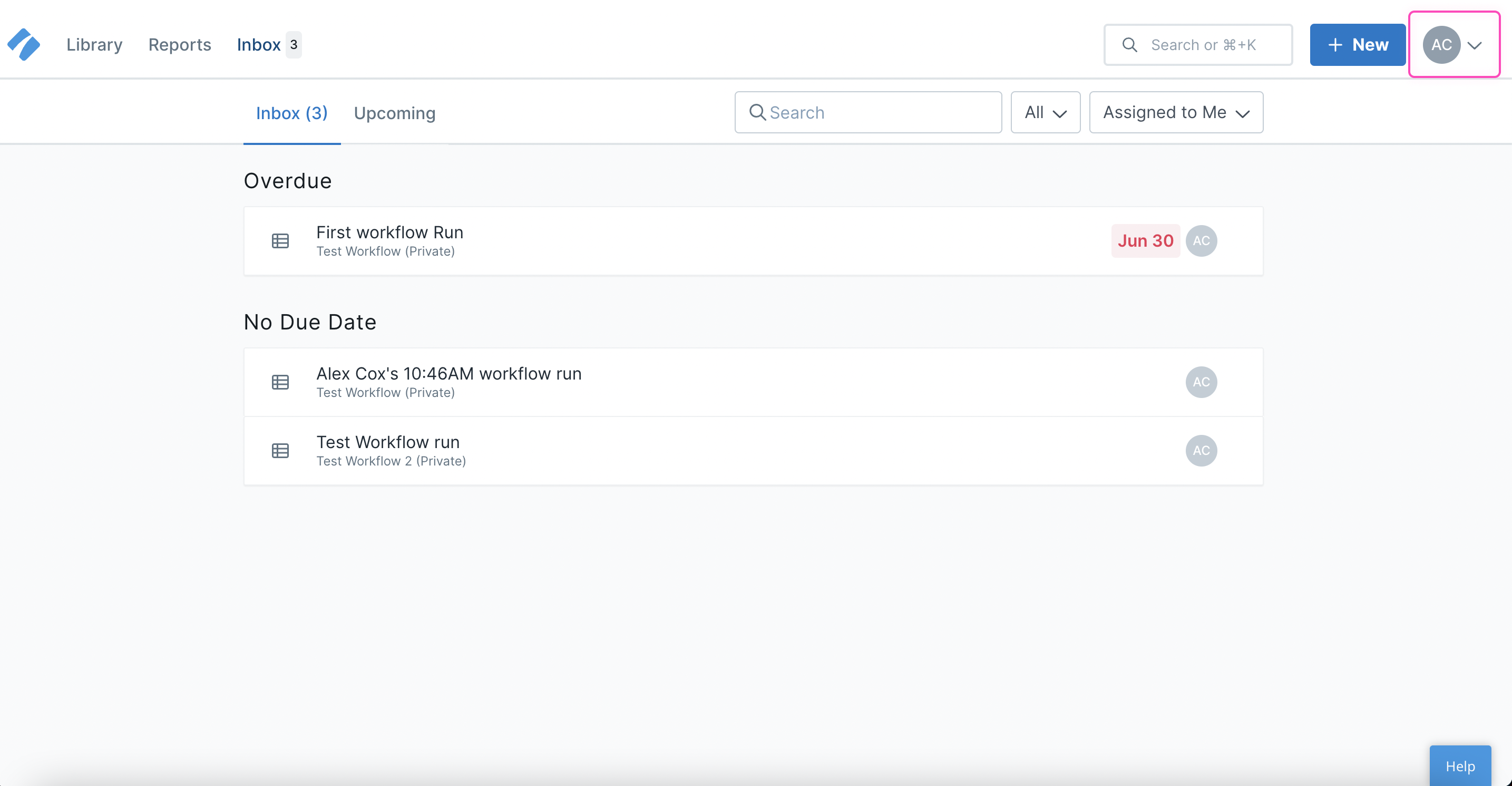
Task: Open the All filter dropdown
Action: coord(1045,112)
